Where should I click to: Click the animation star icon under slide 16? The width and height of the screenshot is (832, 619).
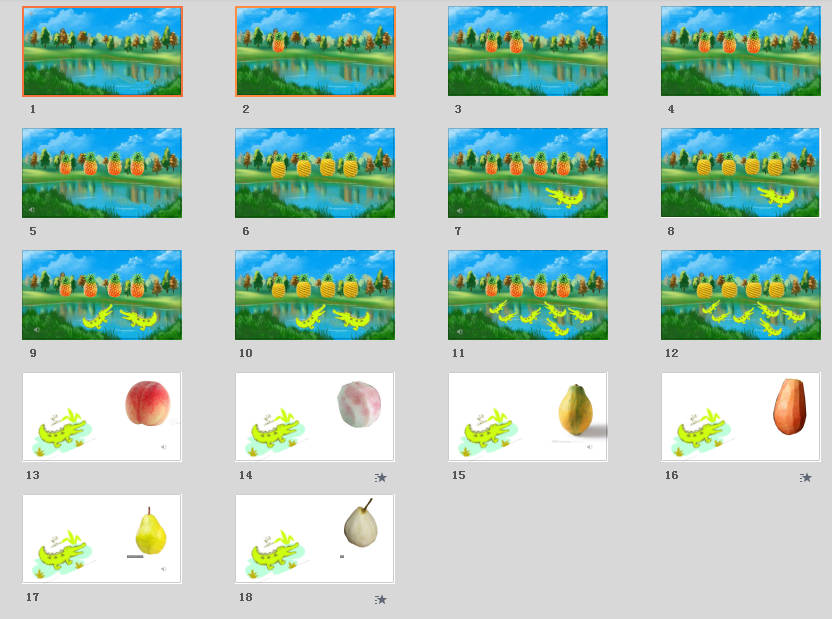[x=806, y=478]
